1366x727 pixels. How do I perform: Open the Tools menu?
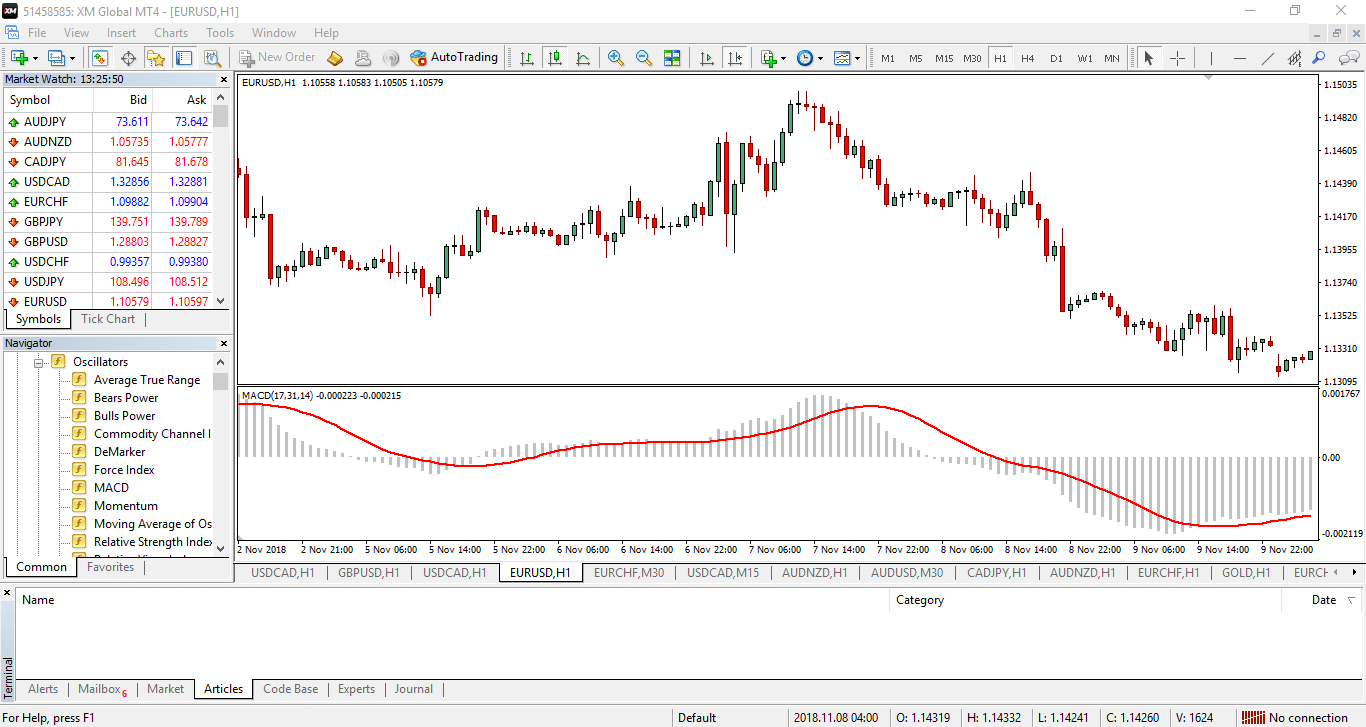click(x=220, y=33)
